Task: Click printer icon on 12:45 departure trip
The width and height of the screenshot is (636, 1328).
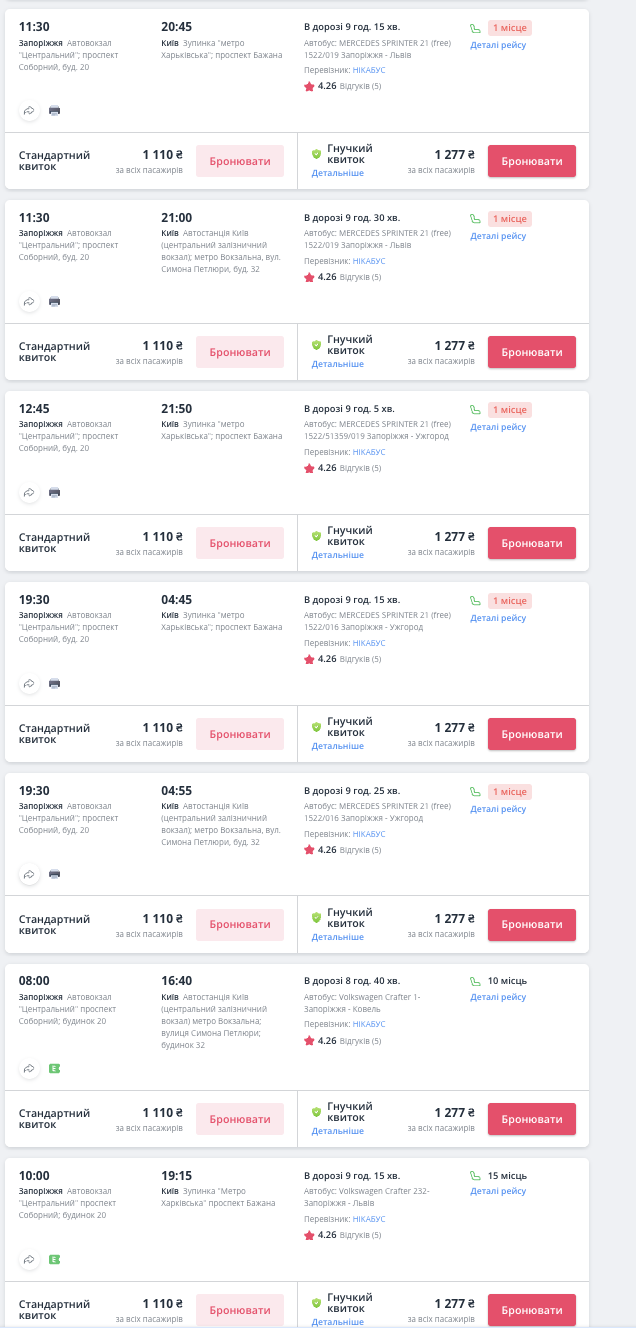Action: click(55, 492)
